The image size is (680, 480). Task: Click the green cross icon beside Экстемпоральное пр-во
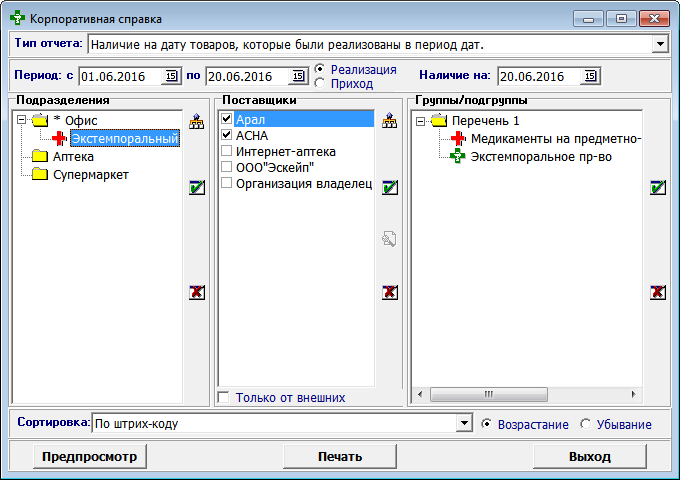(458, 156)
